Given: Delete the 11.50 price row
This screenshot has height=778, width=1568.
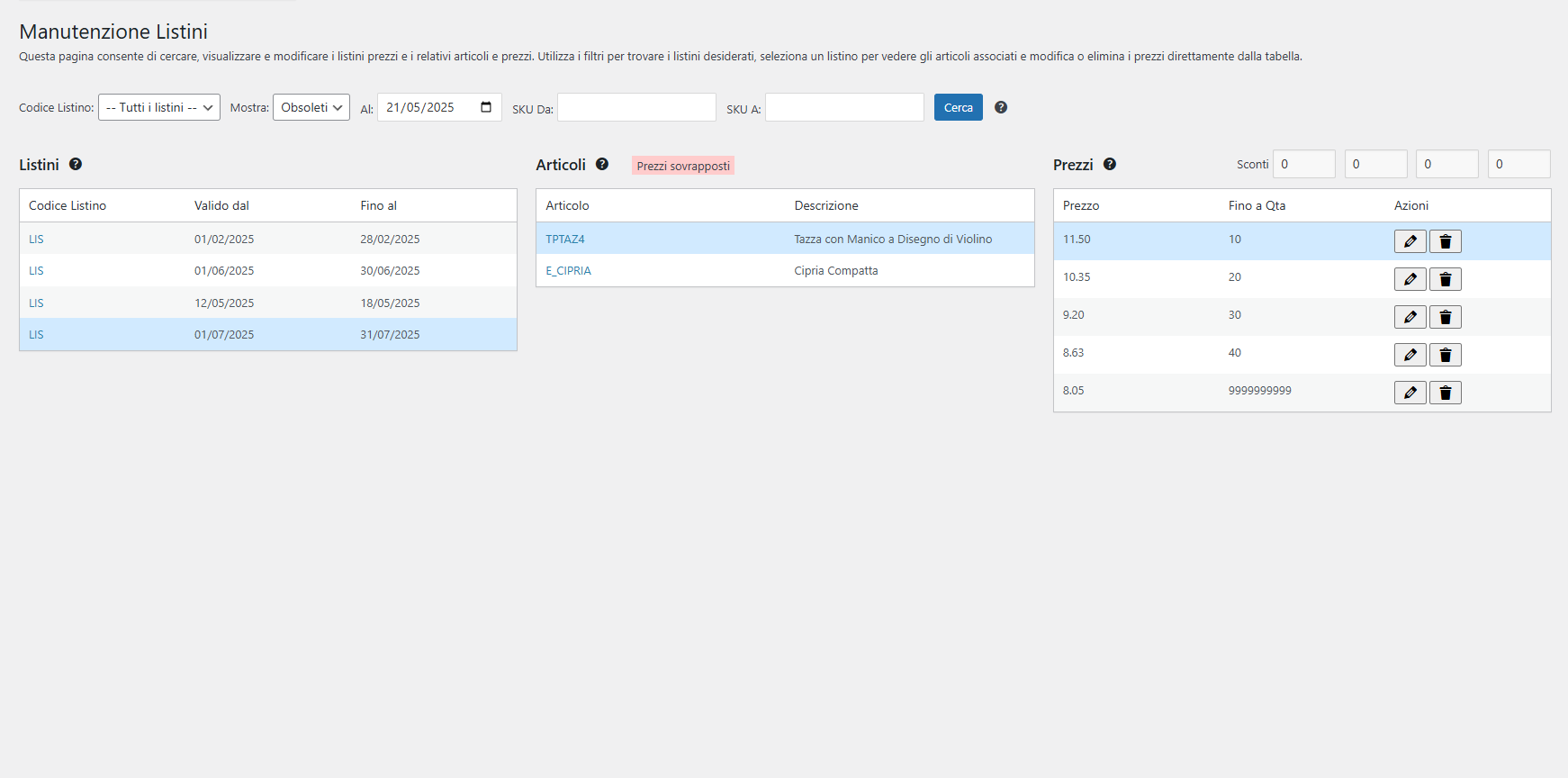Looking at the screenshot, I should coord(1445,241).
